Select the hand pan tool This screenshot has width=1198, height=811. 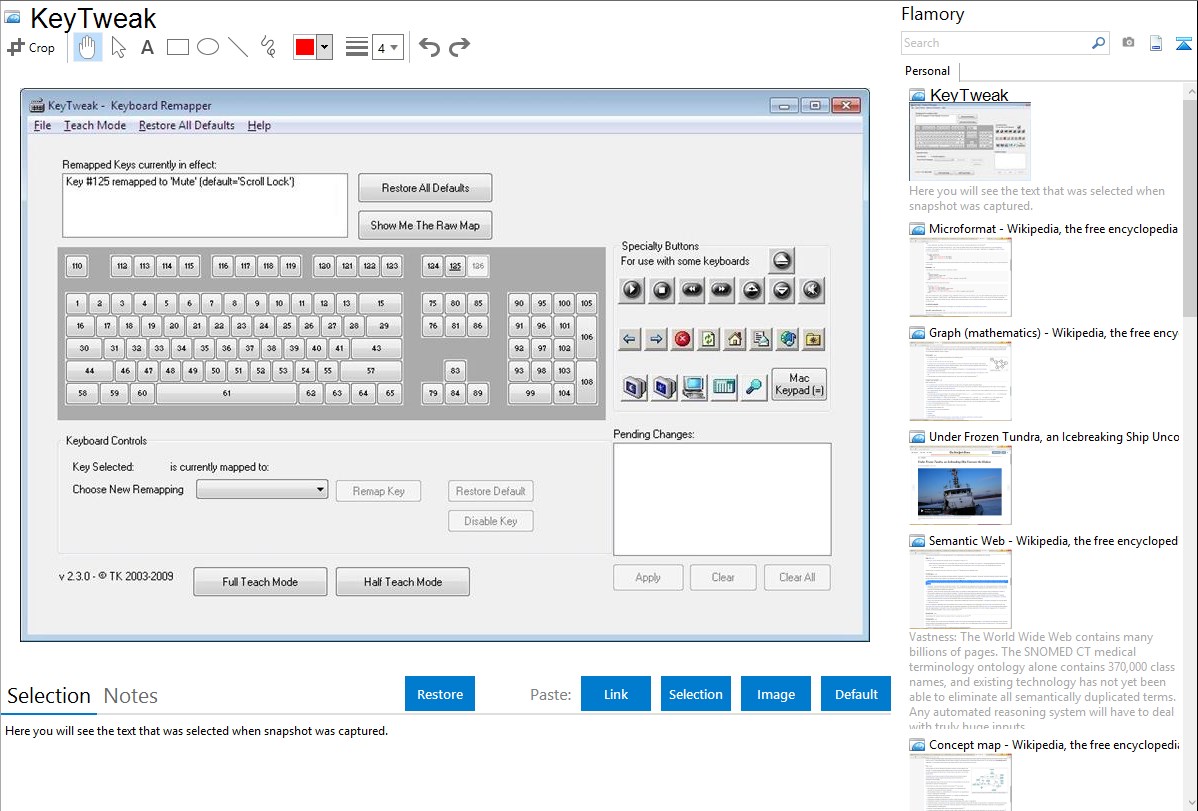pos(87,47)
